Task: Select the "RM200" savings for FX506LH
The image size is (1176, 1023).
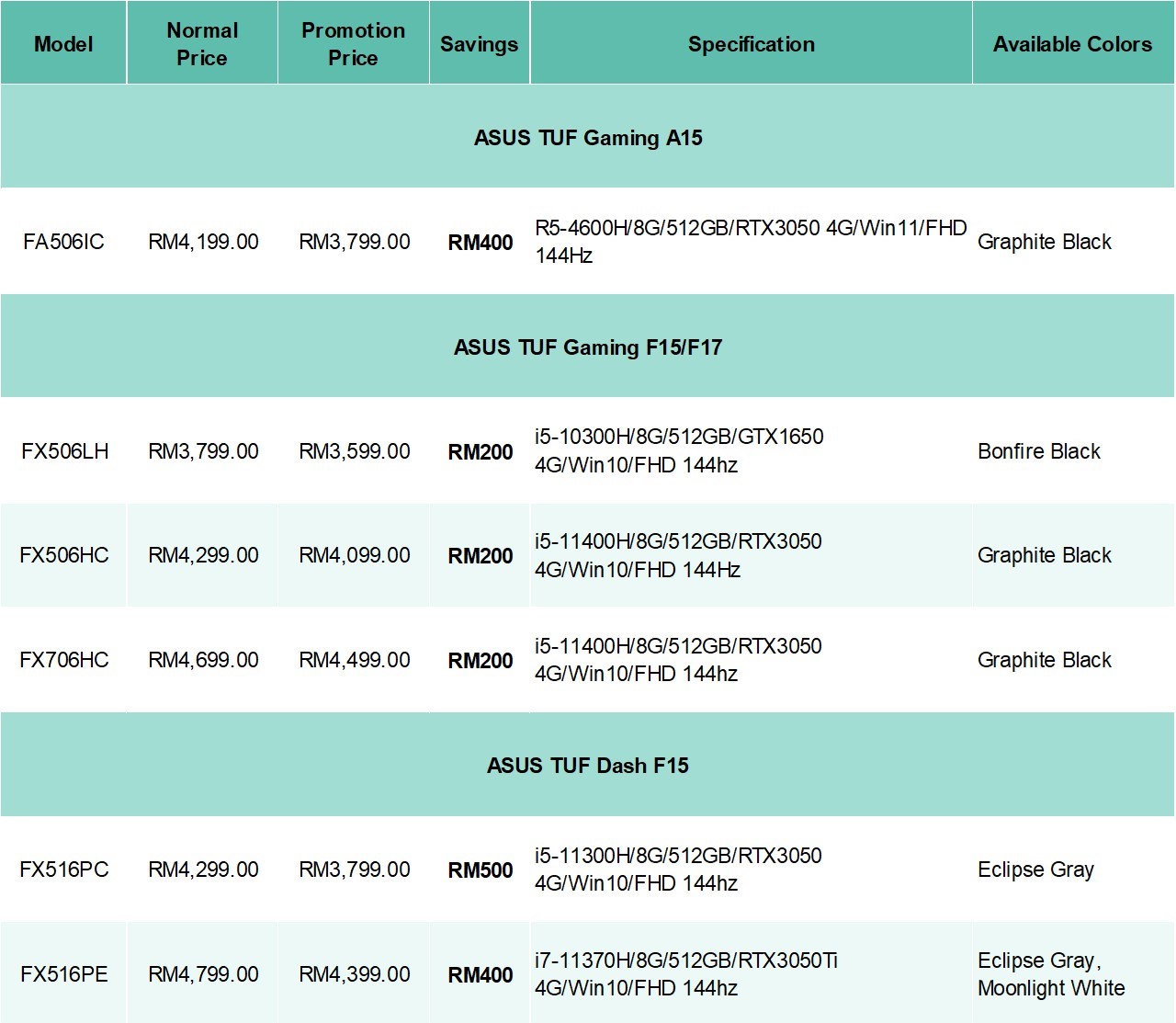Action: point(481,452)
